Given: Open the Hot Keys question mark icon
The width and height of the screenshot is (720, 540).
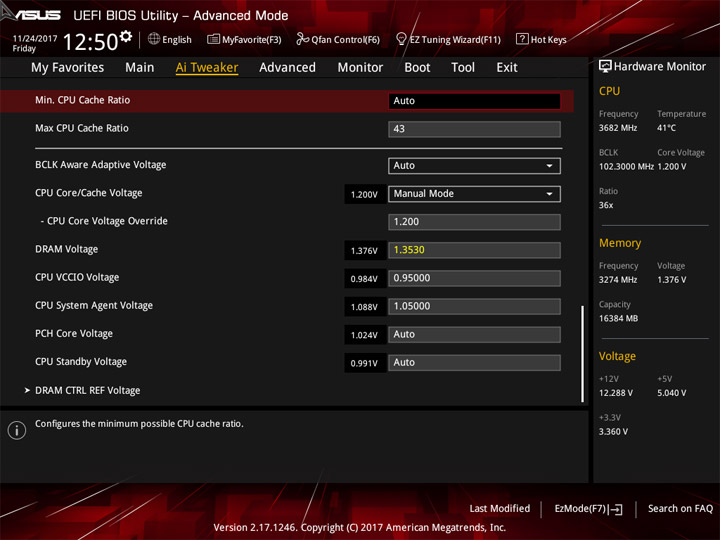Looking at the screenshot, I should pyautogui.click(x=522, y=39).
